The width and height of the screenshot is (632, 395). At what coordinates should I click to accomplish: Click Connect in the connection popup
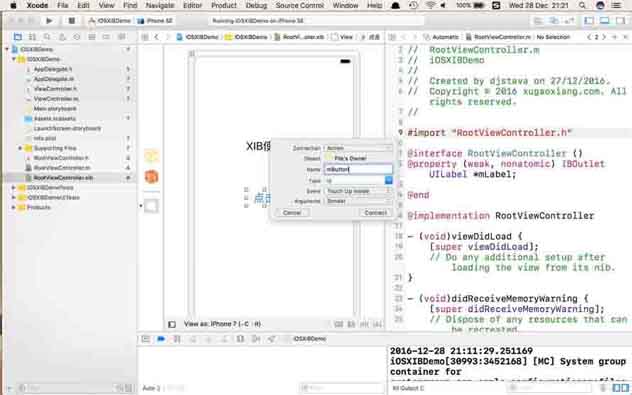(375, 212)
